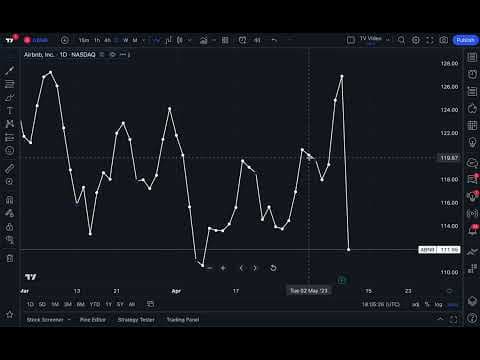Open the Strategy Tester tab

(136, 320)
